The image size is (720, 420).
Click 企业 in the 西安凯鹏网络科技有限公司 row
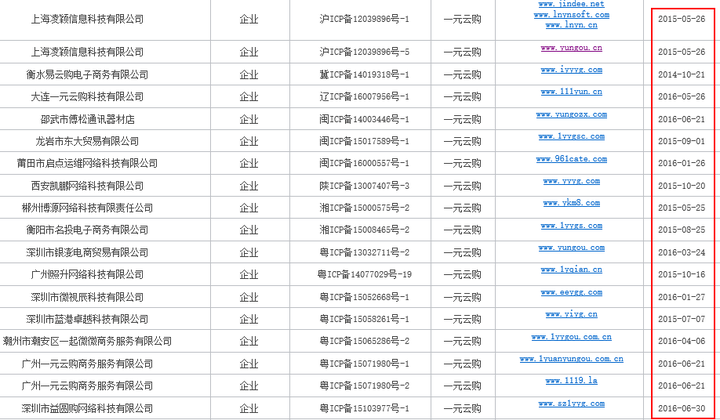[x=249, y=186]
